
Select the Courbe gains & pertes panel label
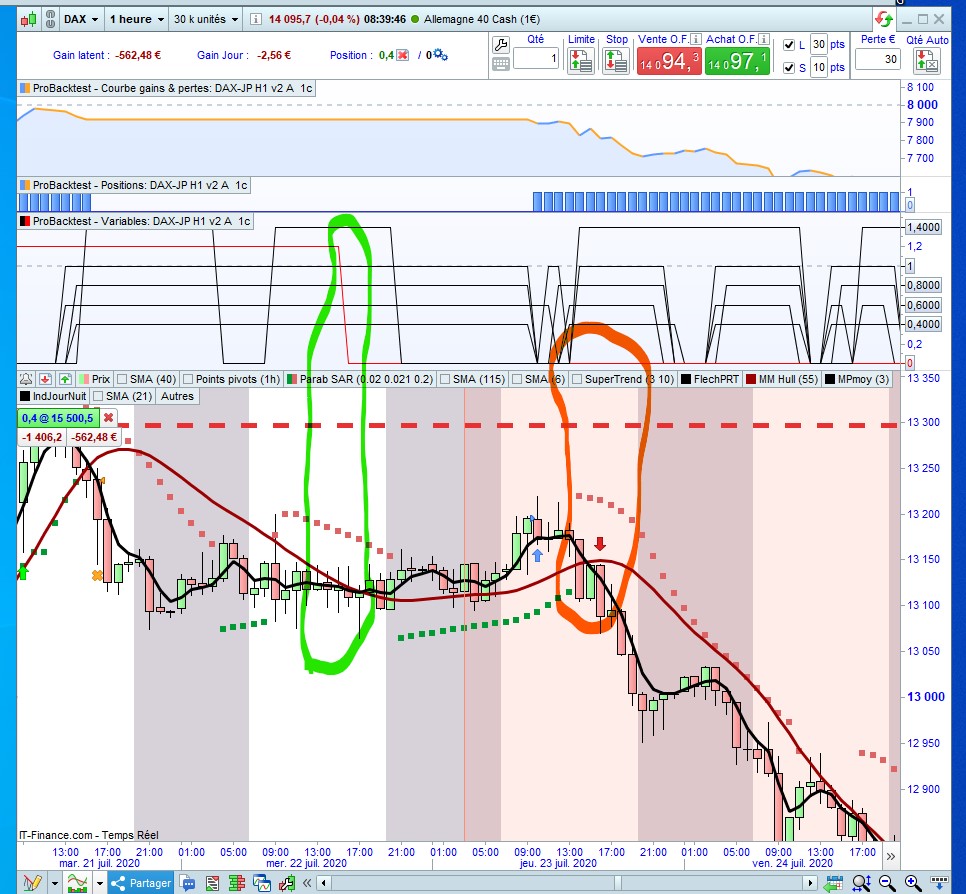pyautogui.click(x=168, y=88)
